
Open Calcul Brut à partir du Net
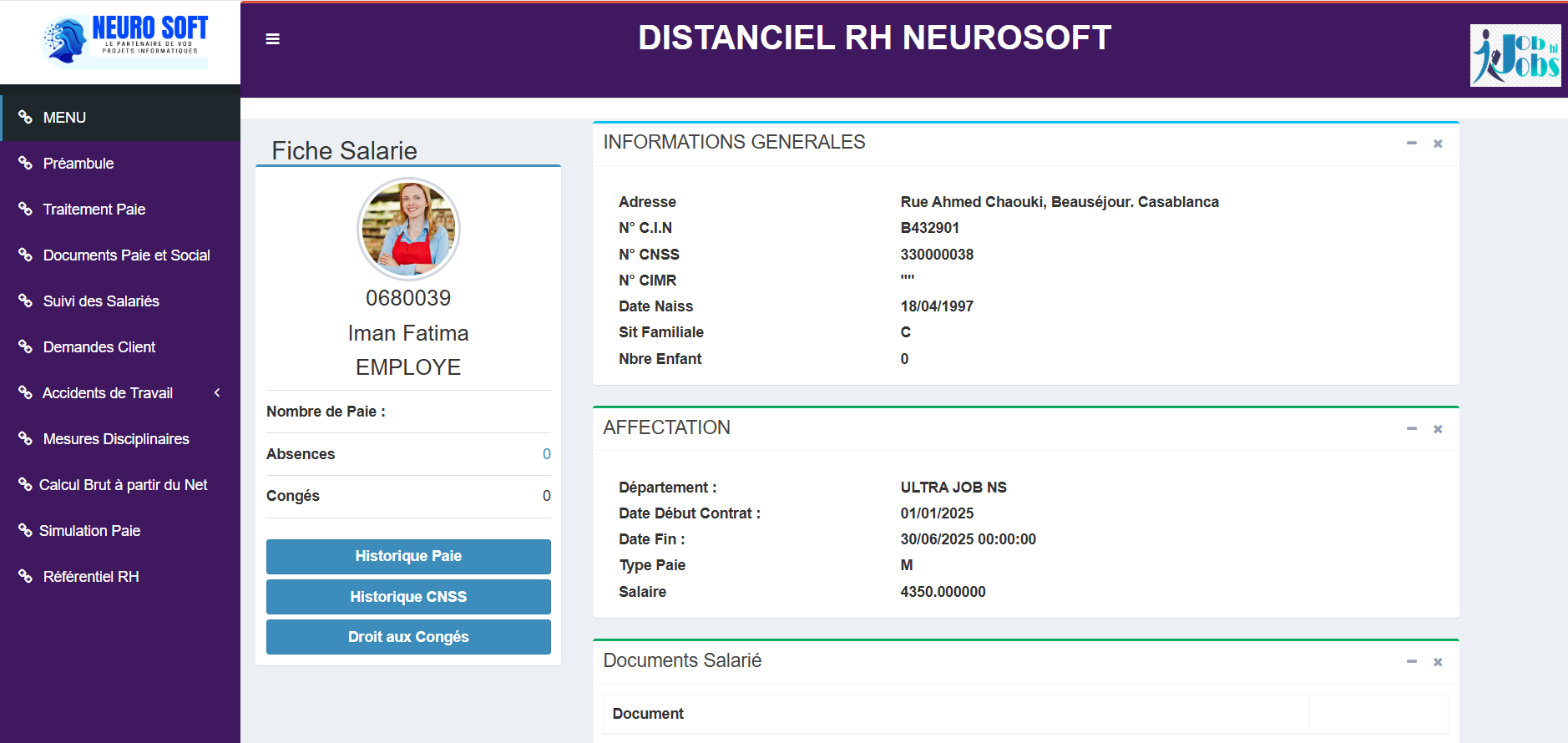coord(120,485)
